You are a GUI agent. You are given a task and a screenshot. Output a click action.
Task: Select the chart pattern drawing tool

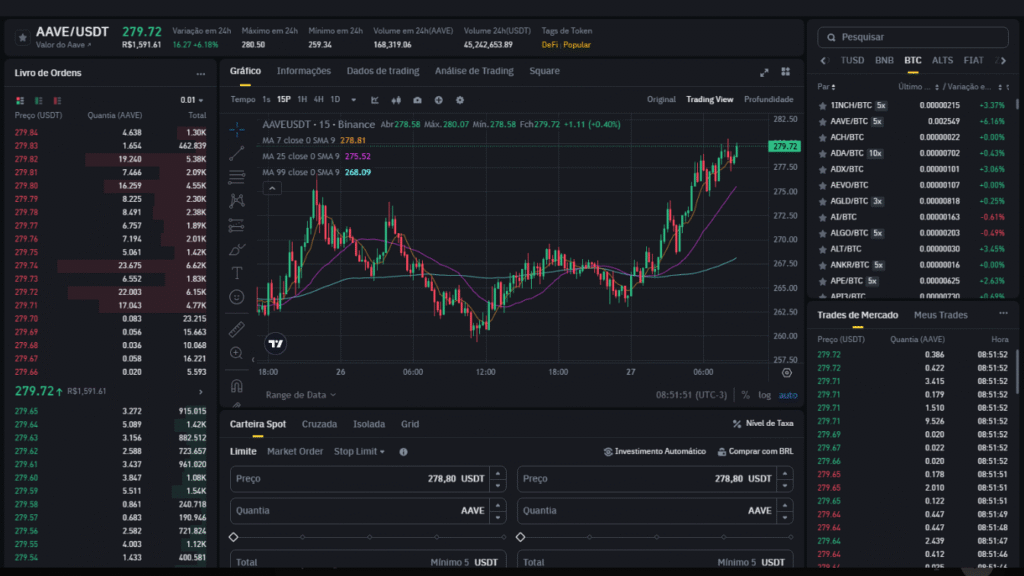236,201
